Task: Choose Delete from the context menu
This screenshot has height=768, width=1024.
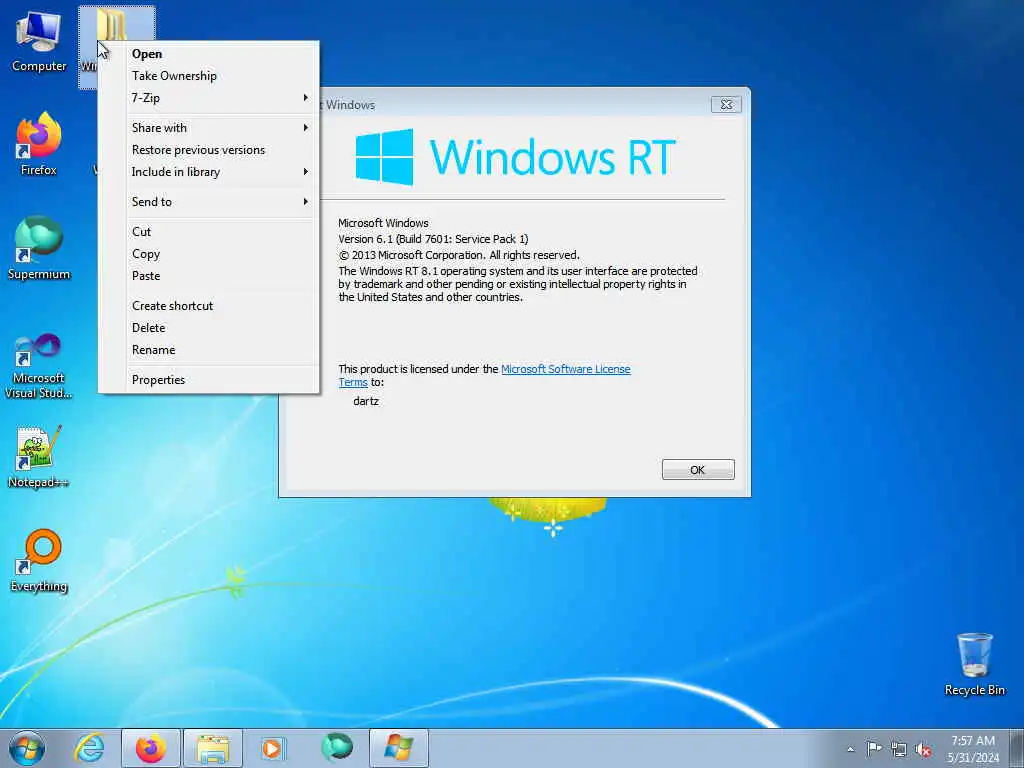Action: coord(209,328)
